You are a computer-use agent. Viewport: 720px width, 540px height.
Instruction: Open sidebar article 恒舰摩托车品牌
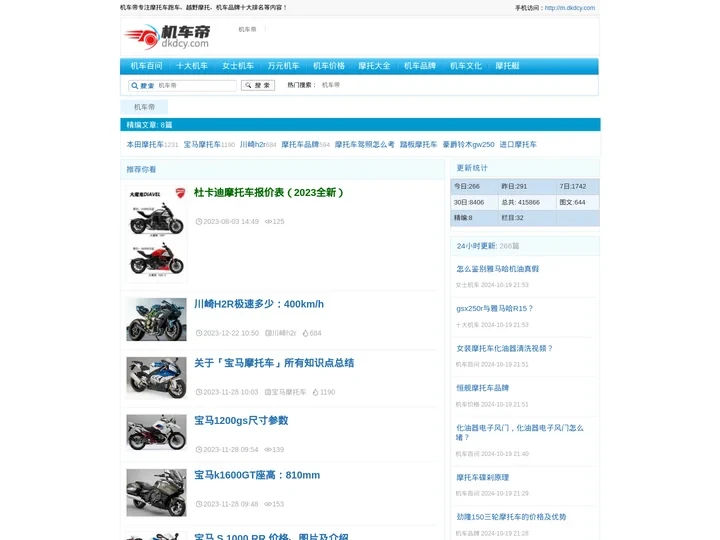(x=482, y=388)
